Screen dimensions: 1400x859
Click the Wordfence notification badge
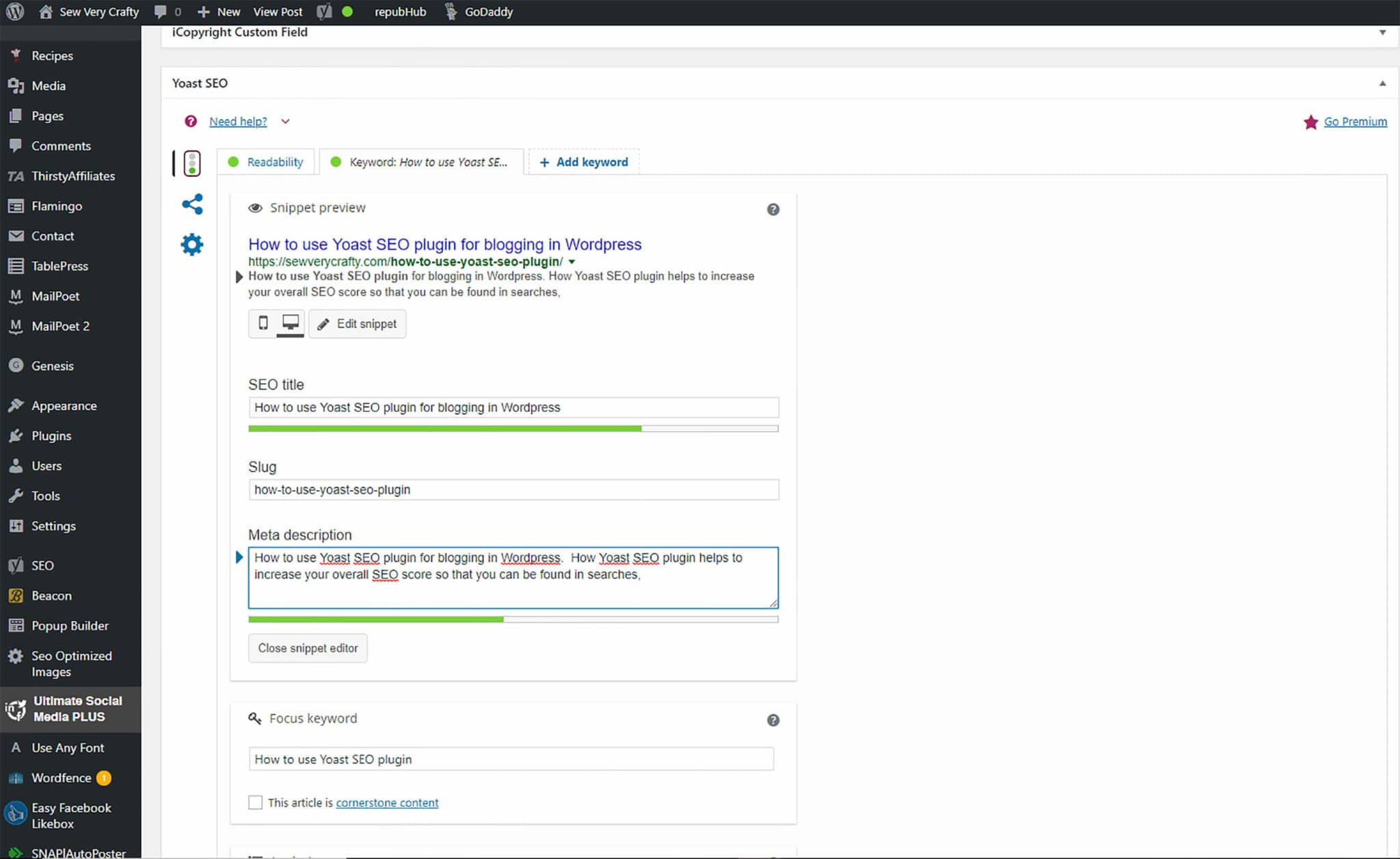(x=104, y=778)
